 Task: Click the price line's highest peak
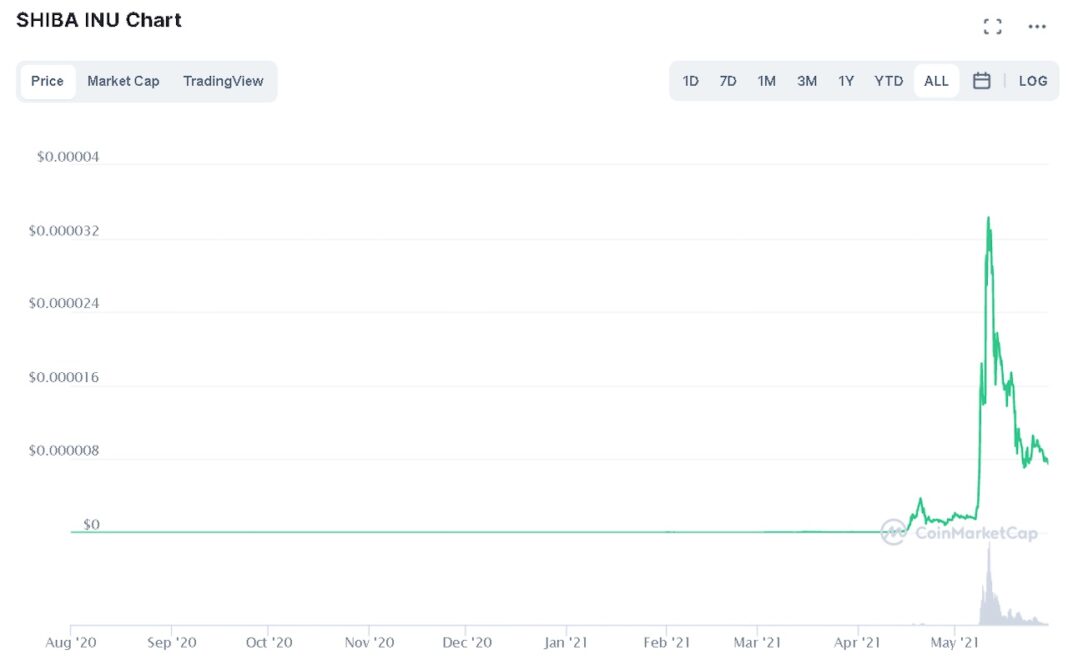(x=988, y=219)
